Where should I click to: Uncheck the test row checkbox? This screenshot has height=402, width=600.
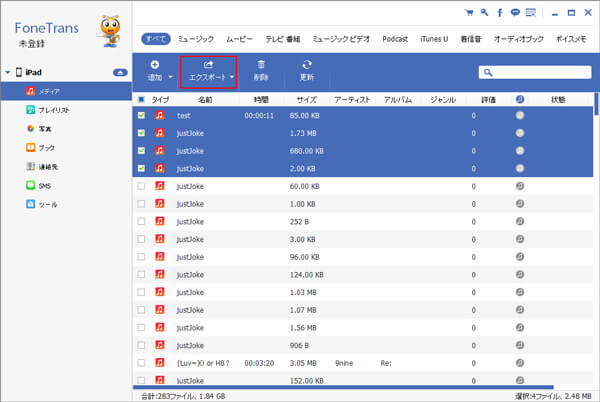pyautogui.click(x=141, y=115)
